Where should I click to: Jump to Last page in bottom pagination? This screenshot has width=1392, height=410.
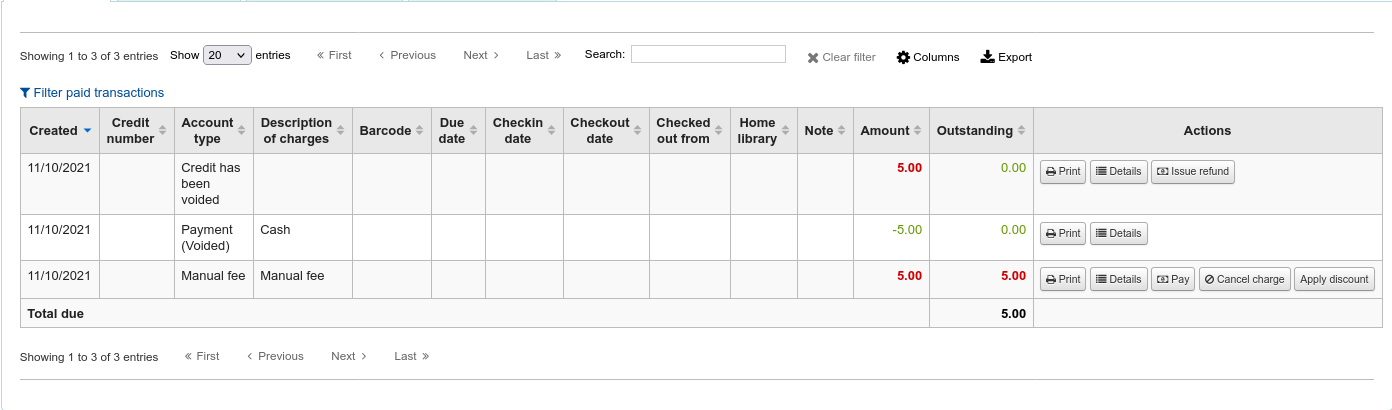pos(411,356)
